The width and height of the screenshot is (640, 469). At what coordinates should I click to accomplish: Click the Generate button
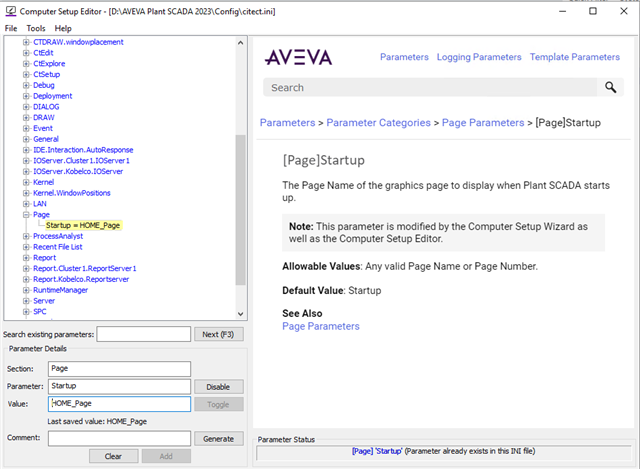point(218,439)
